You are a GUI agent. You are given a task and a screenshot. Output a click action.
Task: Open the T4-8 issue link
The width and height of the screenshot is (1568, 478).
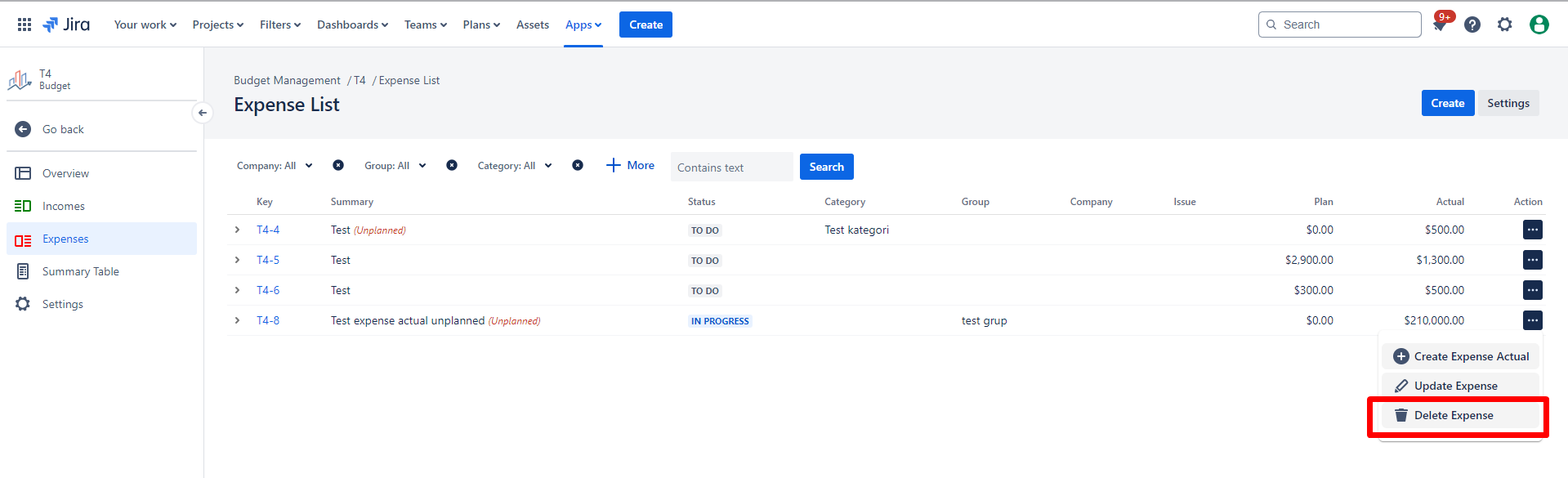tap(268, 320)
